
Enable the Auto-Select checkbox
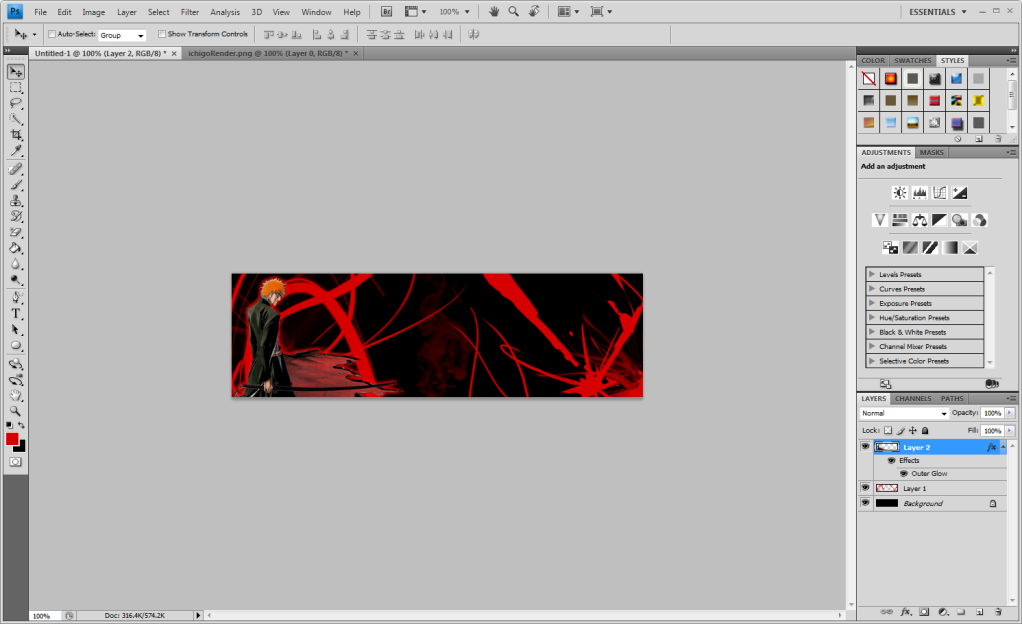52,34
